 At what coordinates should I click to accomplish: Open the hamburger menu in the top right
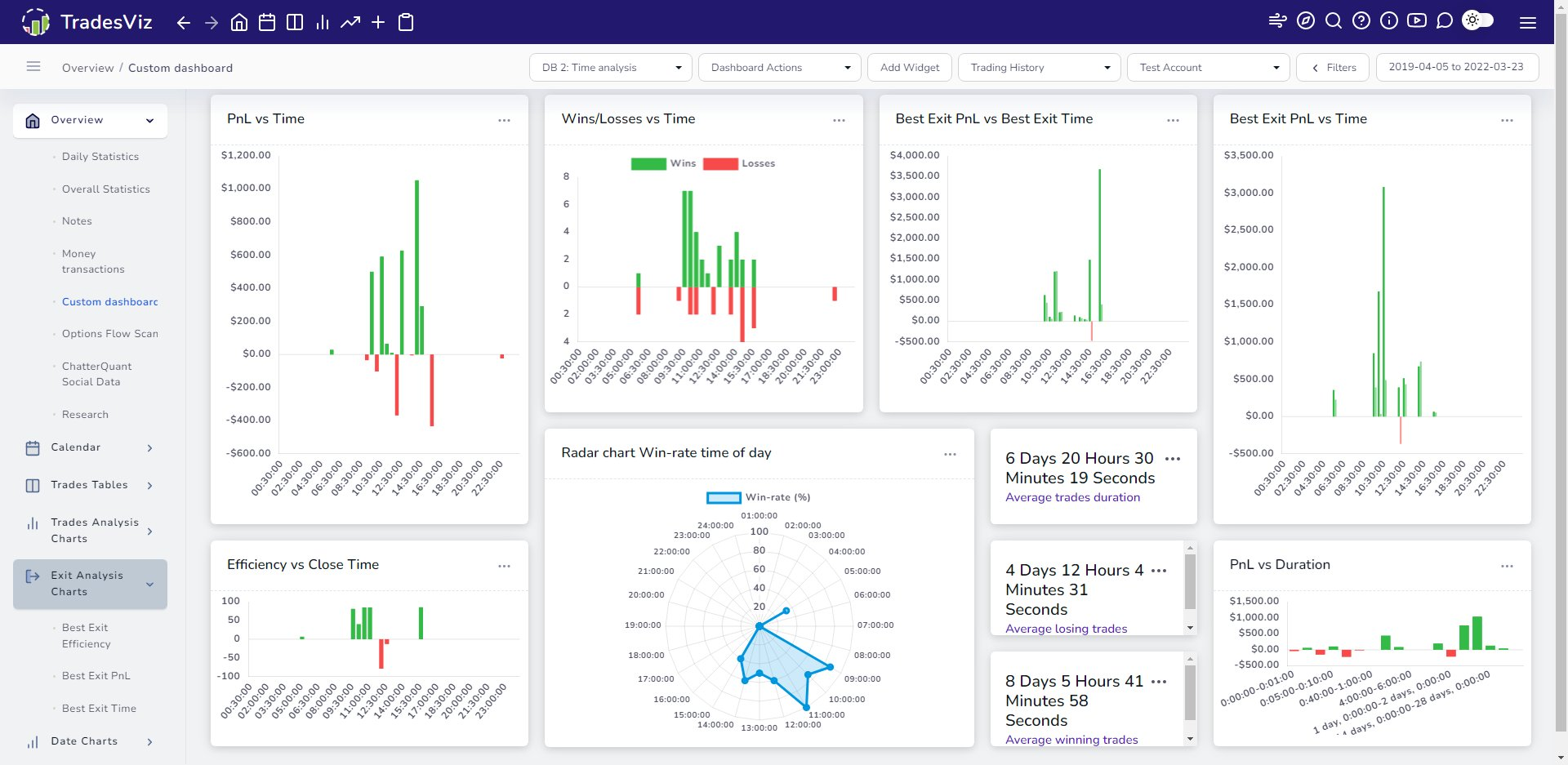click(x=1528, y=23)
